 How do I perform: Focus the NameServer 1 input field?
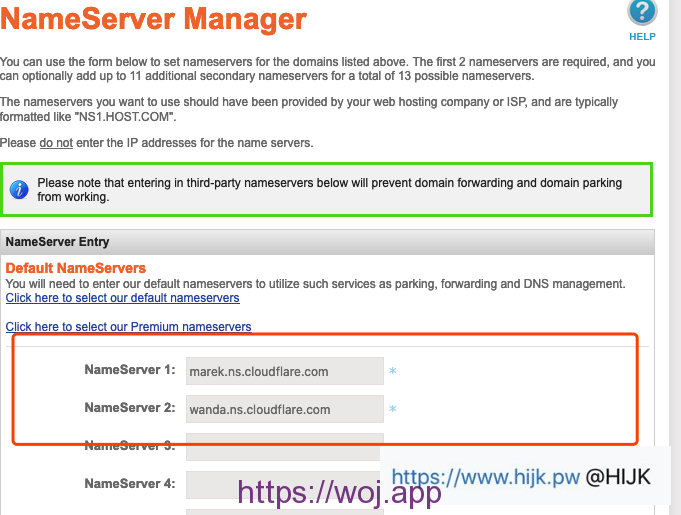(x=284, y=371)
